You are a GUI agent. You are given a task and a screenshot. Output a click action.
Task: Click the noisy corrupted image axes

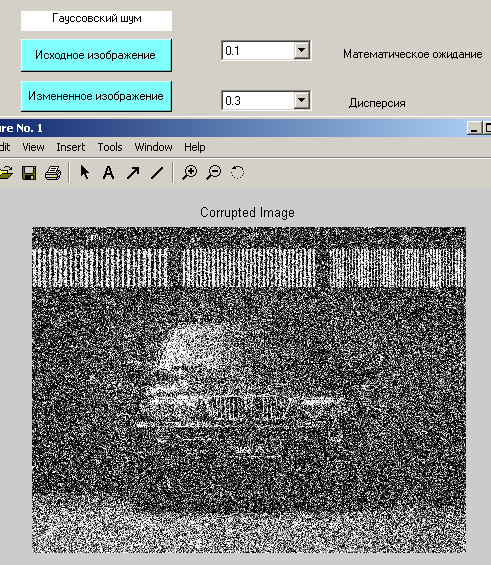point(249,390)
